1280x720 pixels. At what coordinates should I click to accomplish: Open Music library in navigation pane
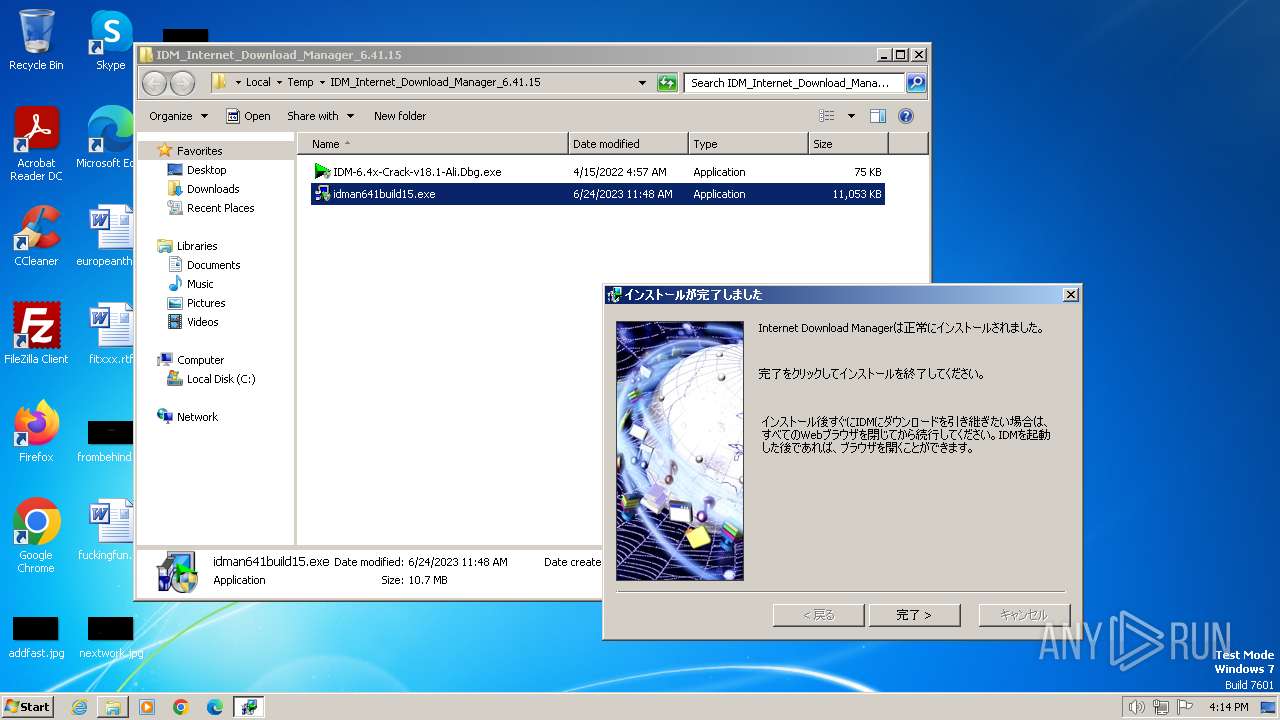coord(200,284)
